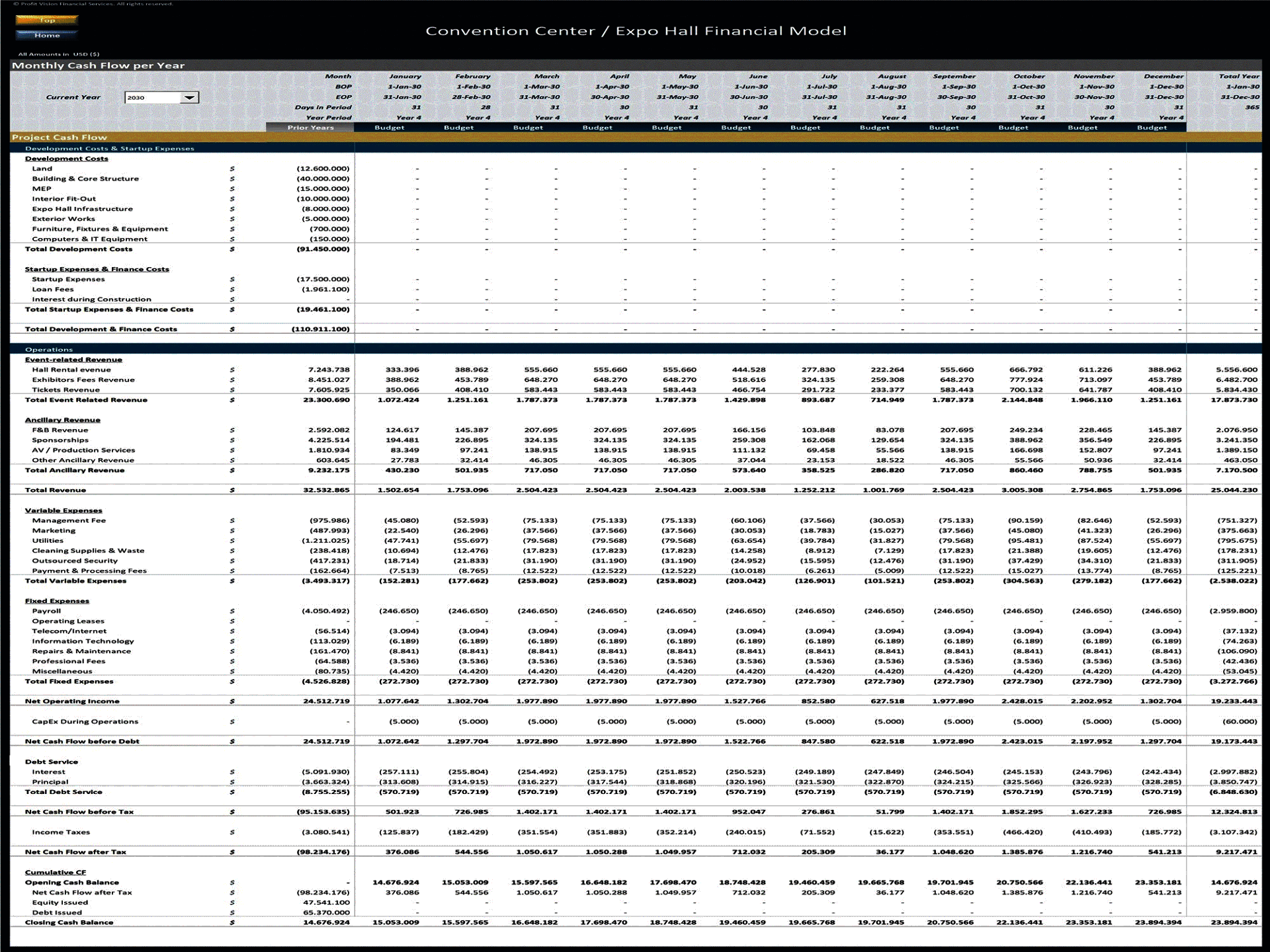Click Payroll prior years value (4.050.492)

(x=326, y=611)
